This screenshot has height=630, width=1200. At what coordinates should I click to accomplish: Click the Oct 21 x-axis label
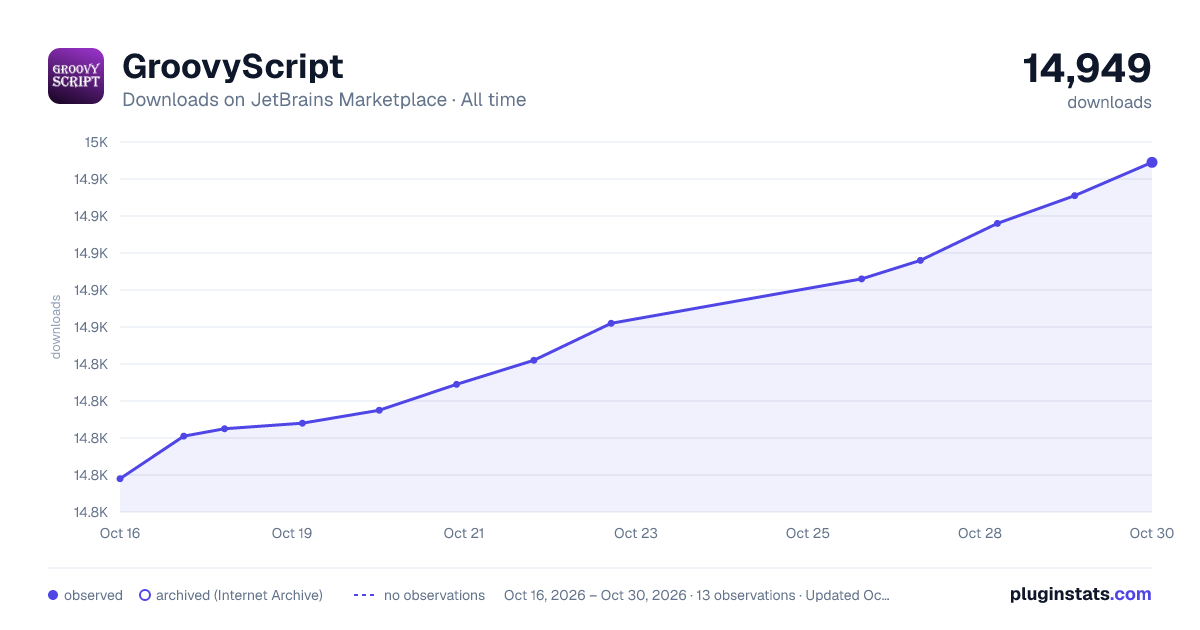464,533
